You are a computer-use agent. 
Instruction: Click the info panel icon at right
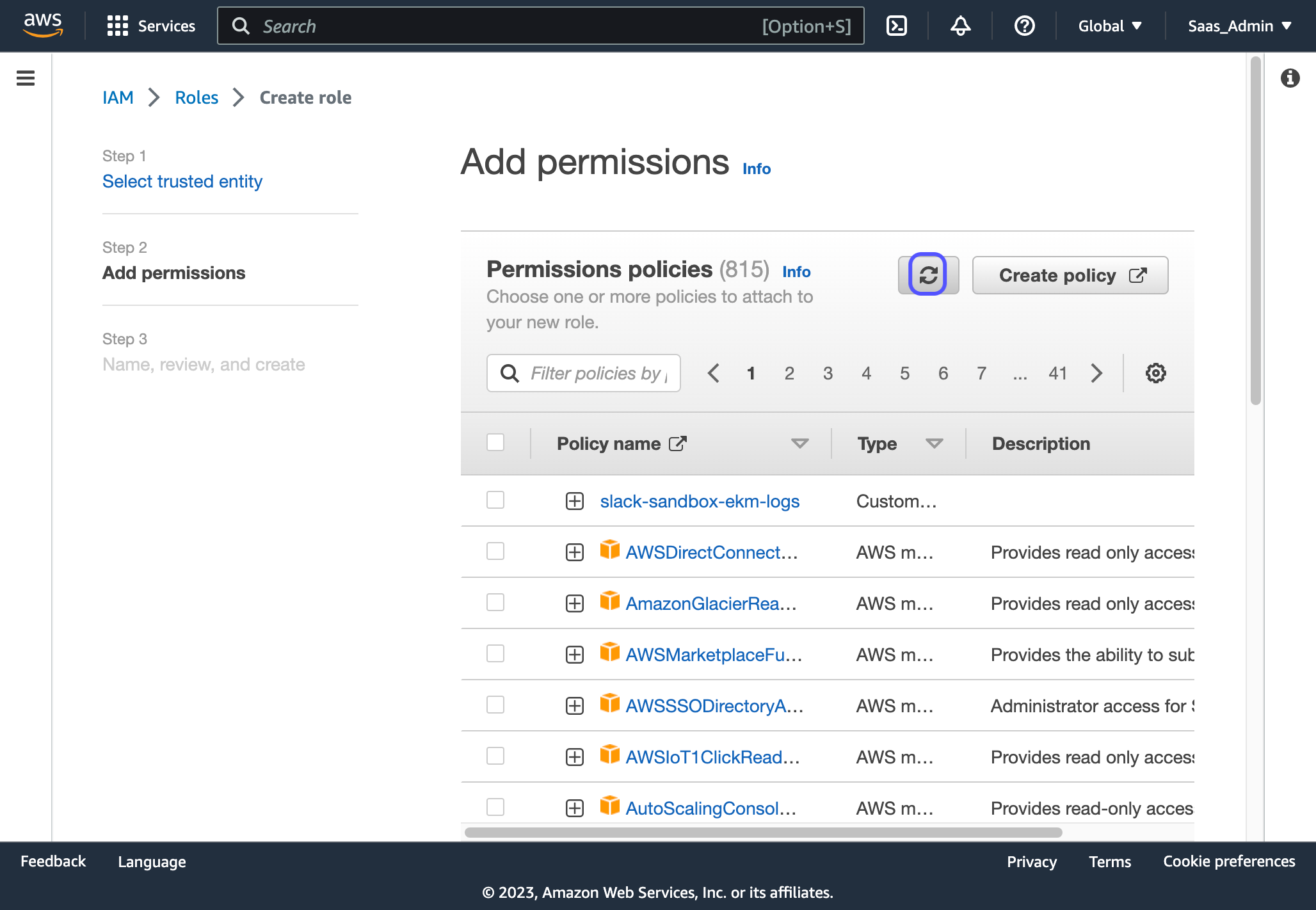click(1290, 78)
